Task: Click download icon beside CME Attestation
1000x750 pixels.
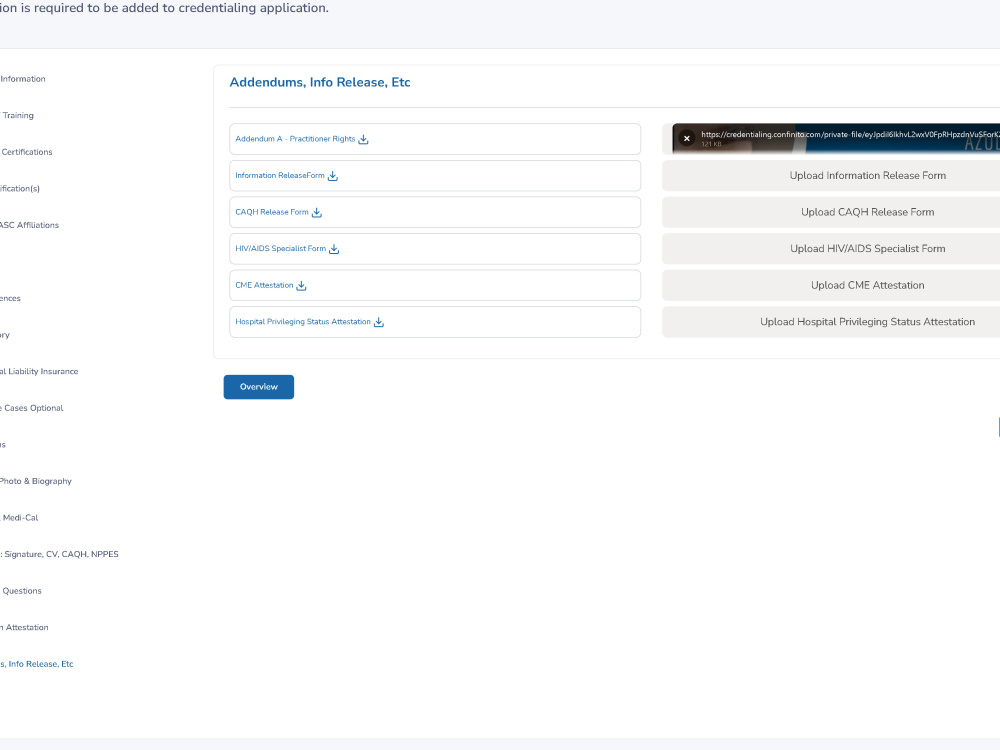Action: (301, 286)
